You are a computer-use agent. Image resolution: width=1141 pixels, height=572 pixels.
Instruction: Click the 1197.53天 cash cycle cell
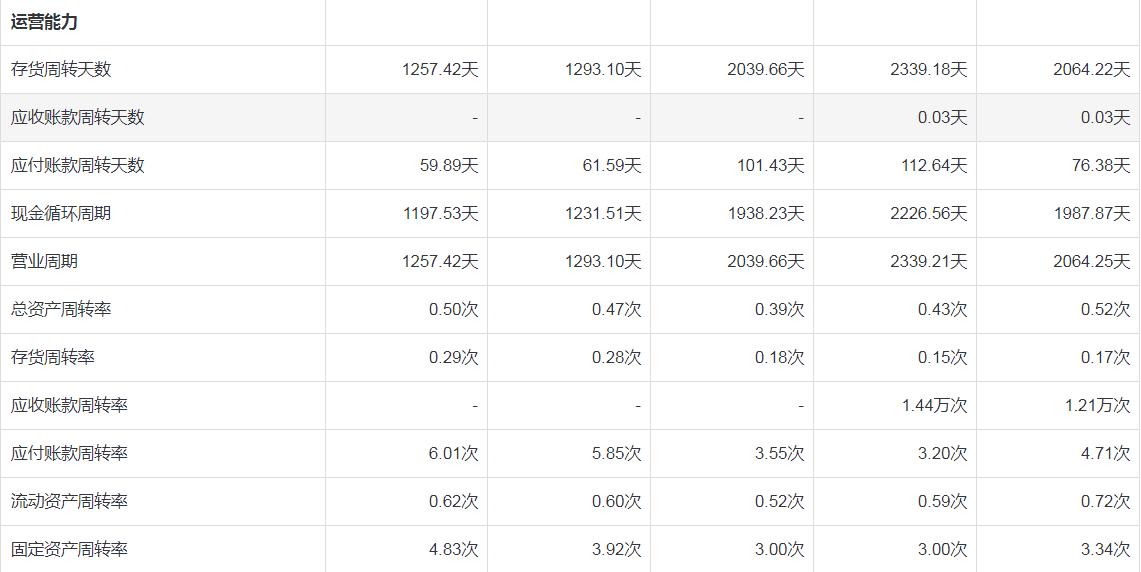pos(440,213)
